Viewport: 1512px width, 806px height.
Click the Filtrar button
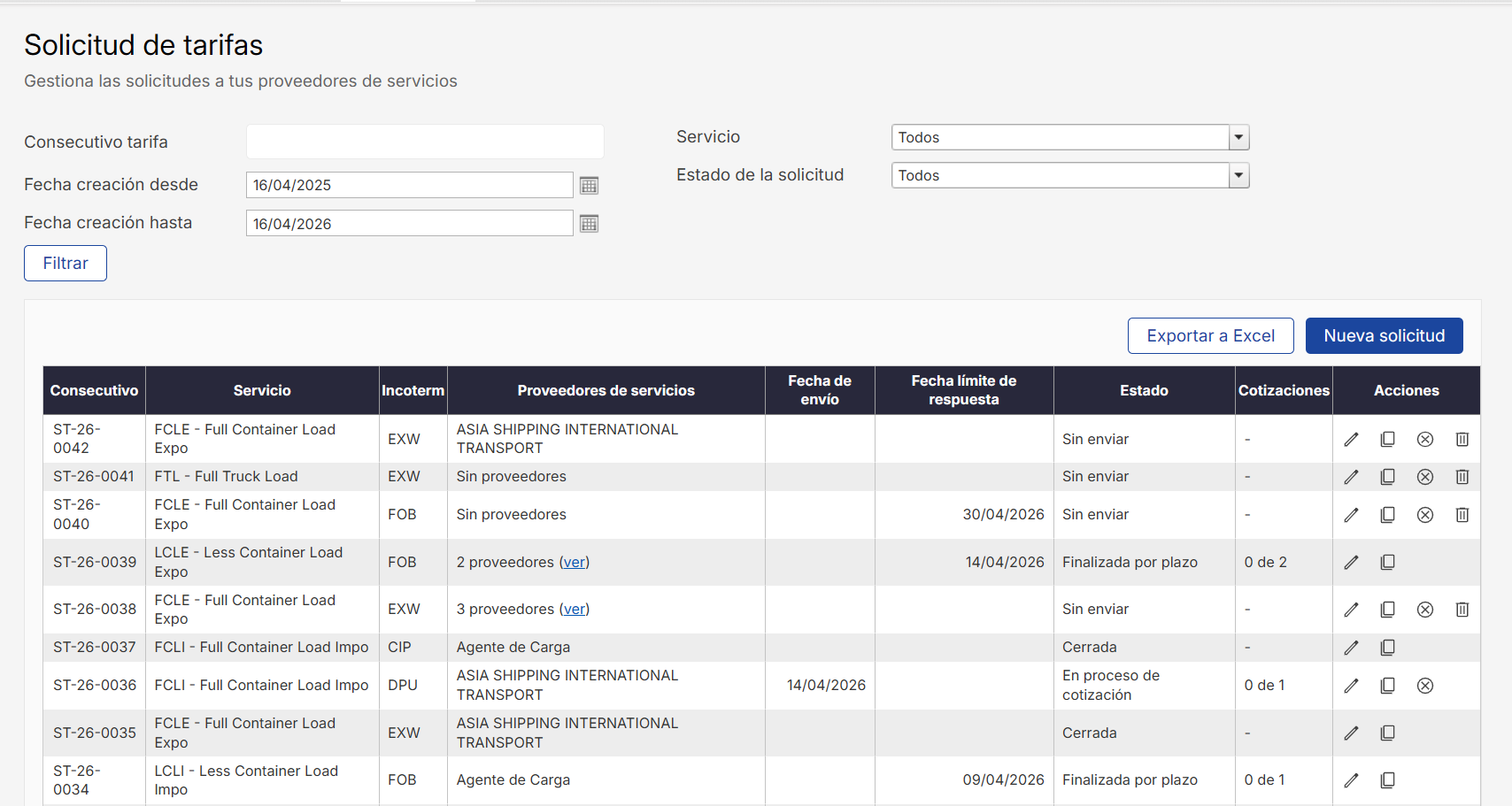[66, 263]
